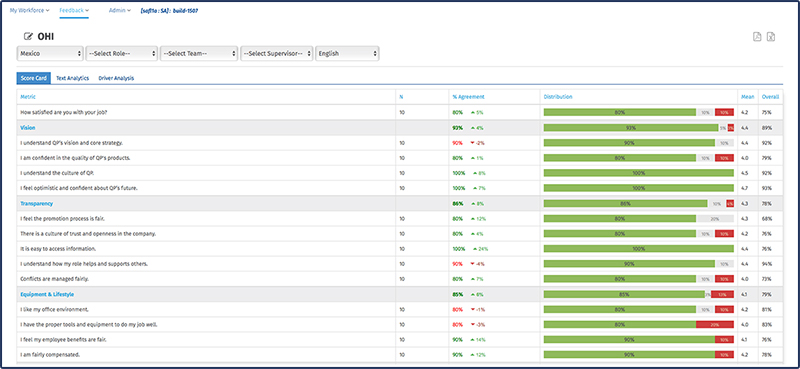Viewport: 800px width, 369px height.
Task: Click the Vision category link
Action: tap(28, 128)
